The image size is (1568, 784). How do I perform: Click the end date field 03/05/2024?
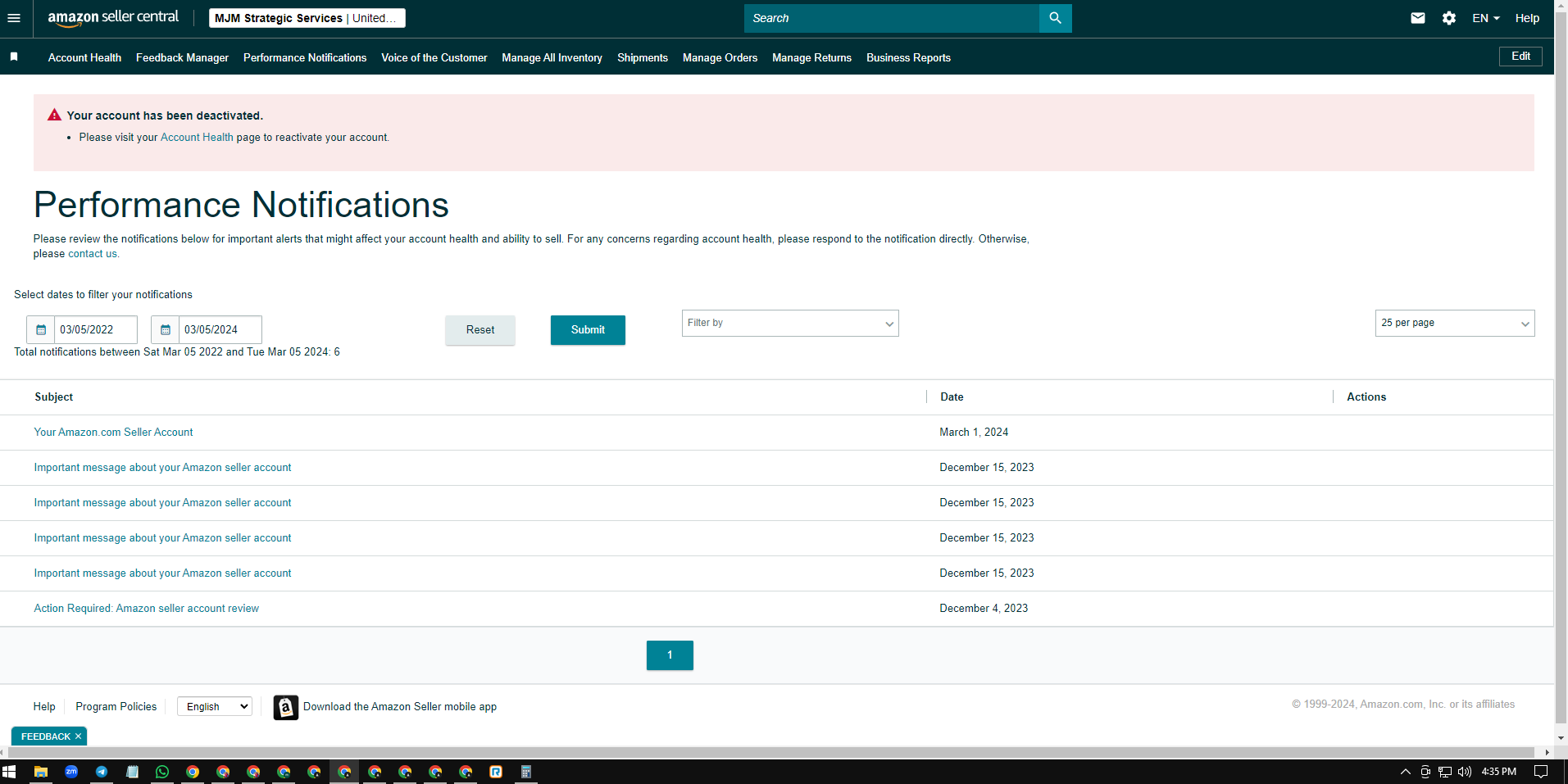(220, 329)
